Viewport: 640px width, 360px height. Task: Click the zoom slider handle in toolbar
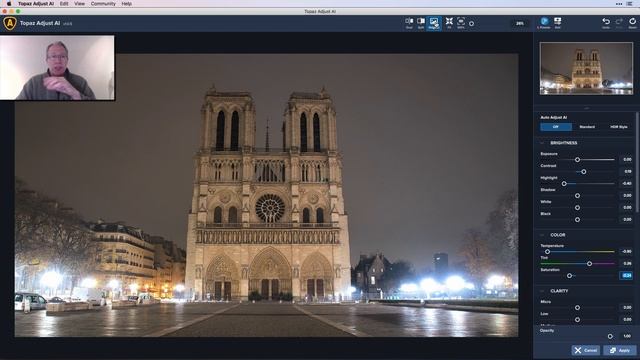point(471,24)
